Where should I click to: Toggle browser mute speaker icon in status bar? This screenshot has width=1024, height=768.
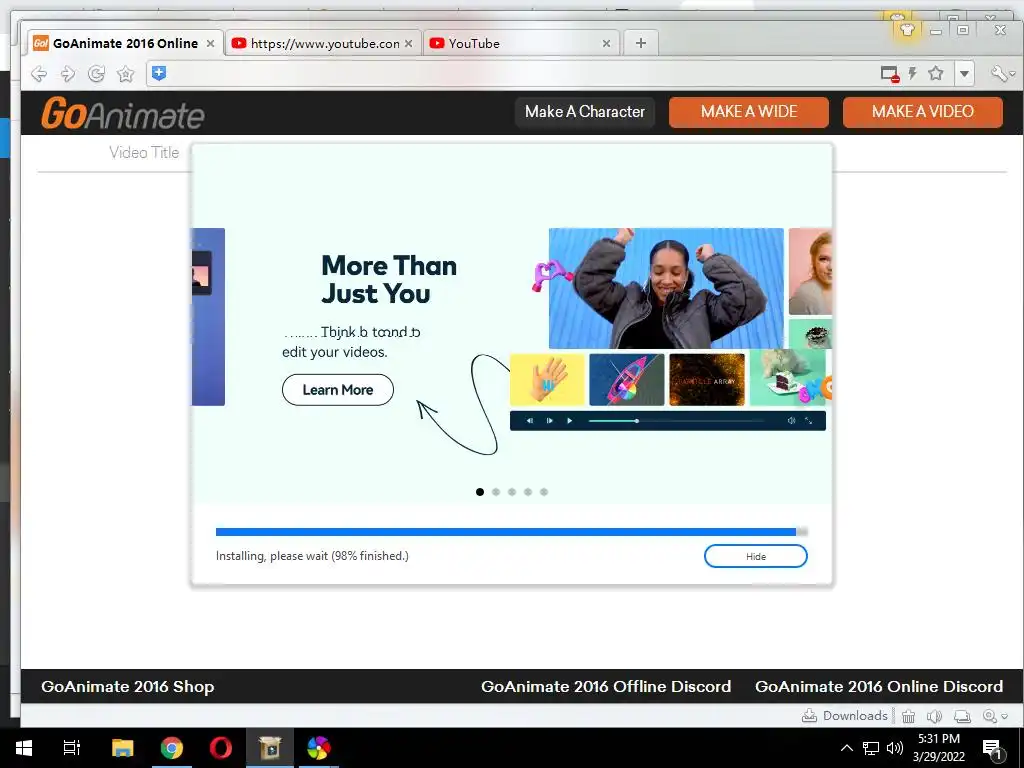pos(935,716)
